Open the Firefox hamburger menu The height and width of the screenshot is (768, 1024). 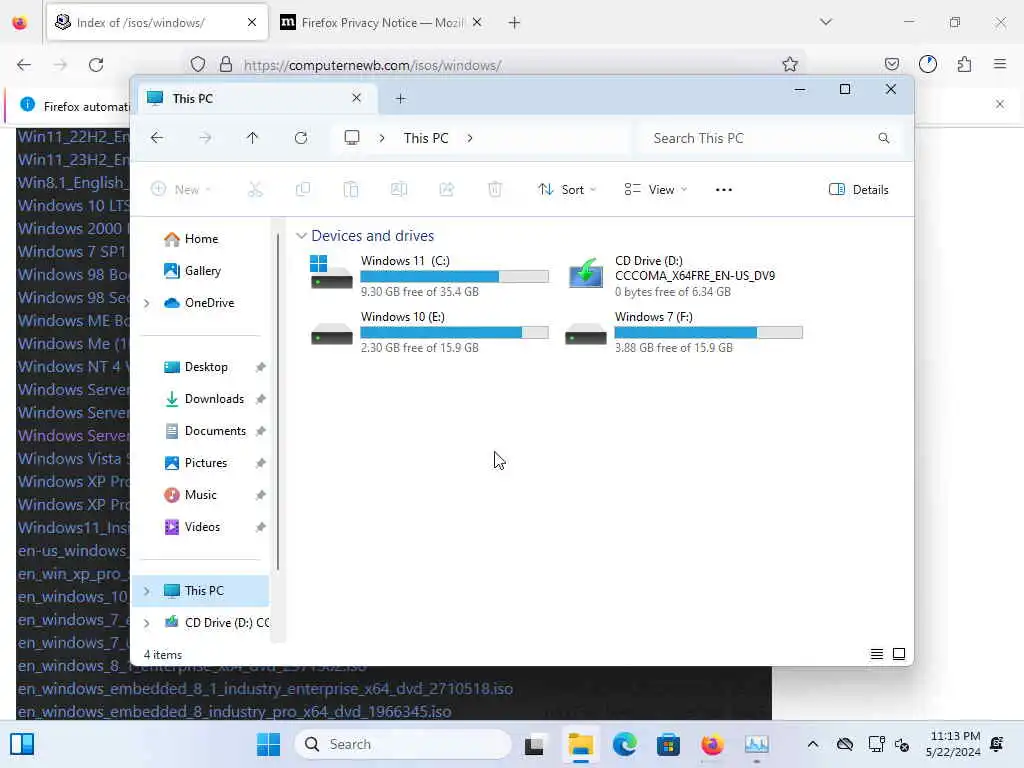tap(1000, 64)
